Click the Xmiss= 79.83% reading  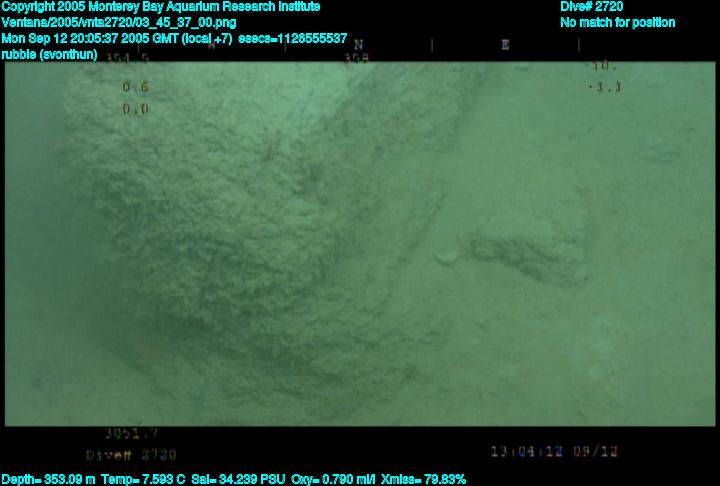[x=423, y=479]
